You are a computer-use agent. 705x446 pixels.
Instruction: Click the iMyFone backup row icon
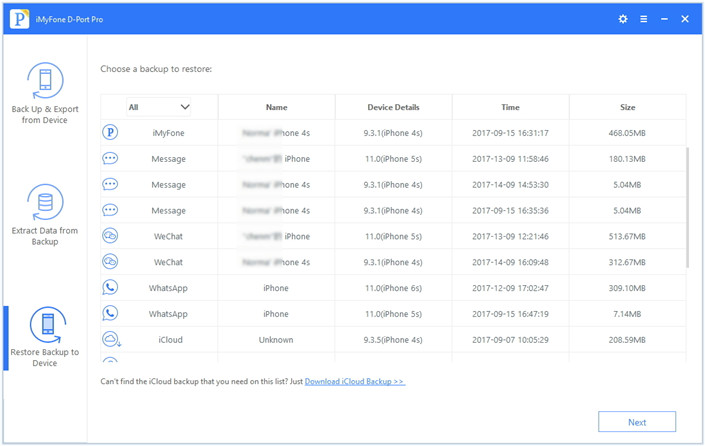pyautogui.click(x=110, y=133)
